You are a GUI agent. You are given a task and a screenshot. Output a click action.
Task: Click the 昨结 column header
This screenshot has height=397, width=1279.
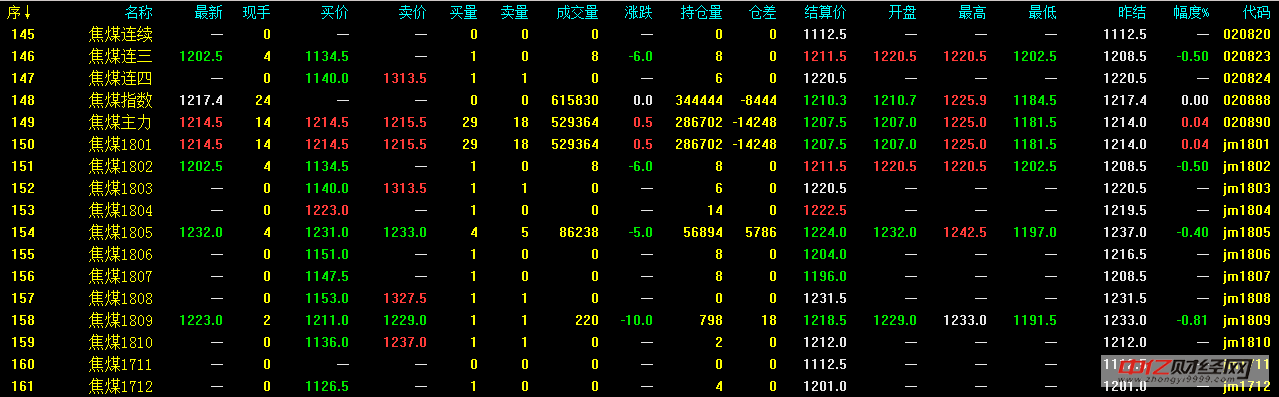coord(1132,12)
